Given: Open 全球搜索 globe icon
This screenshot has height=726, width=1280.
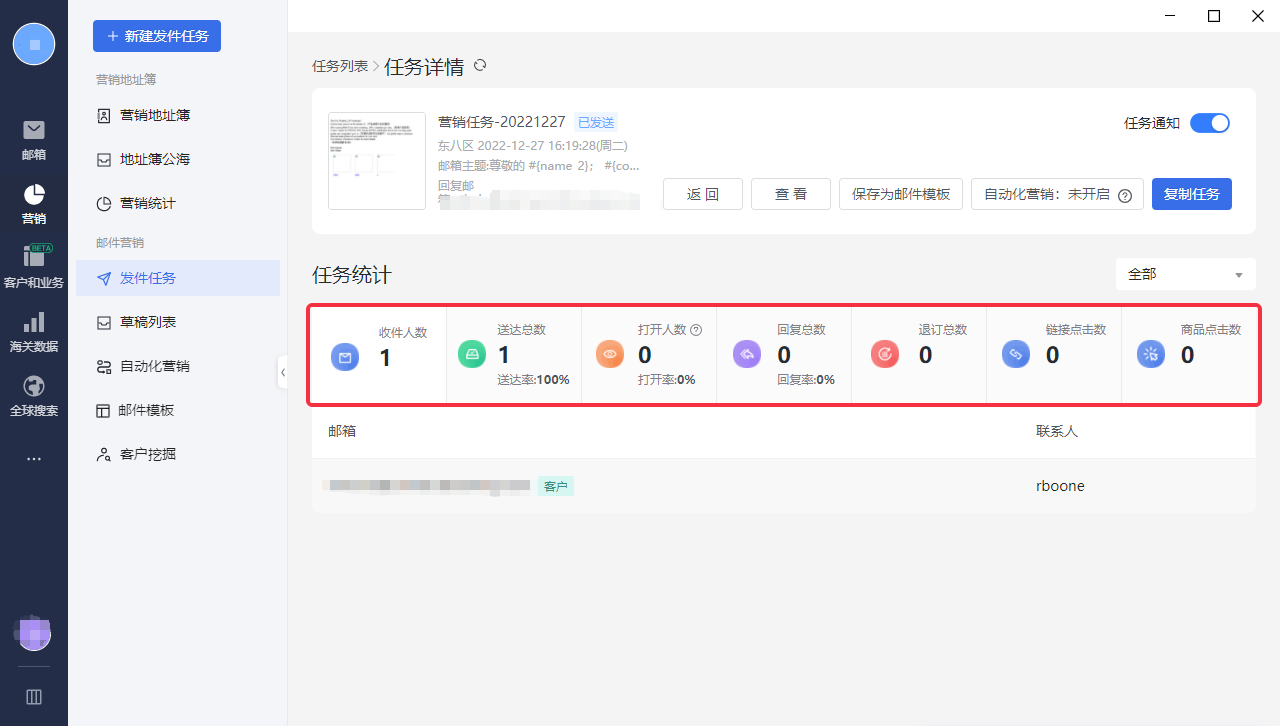Looking at the screenshot, I should 34,386.
